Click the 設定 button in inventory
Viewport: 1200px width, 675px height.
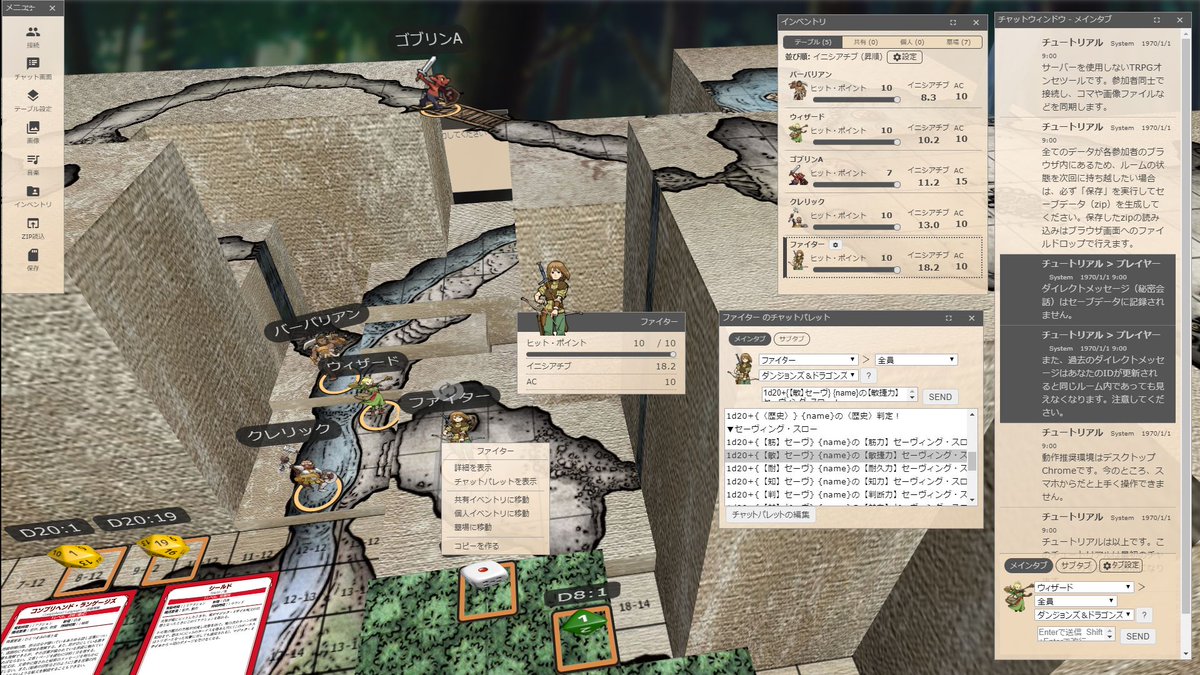point(904,57)
